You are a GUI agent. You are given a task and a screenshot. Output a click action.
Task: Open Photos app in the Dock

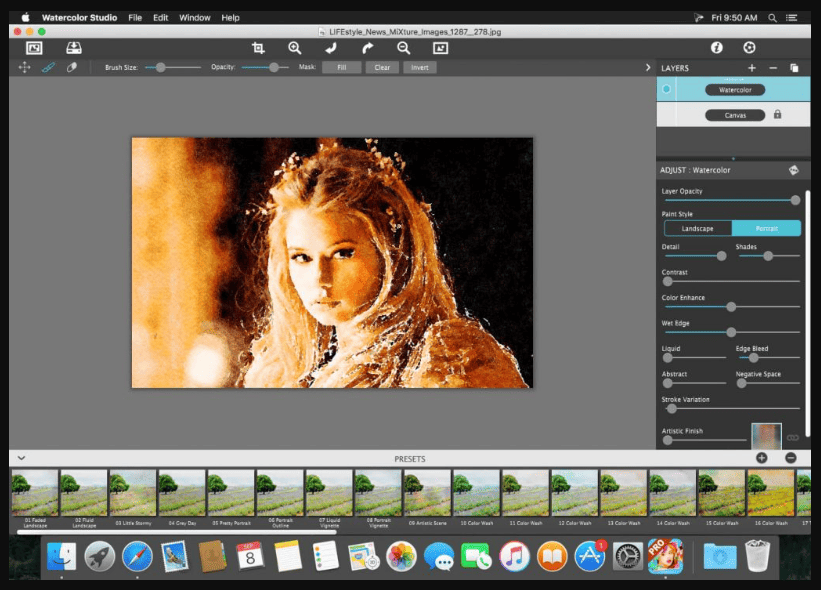click(401, 555)
